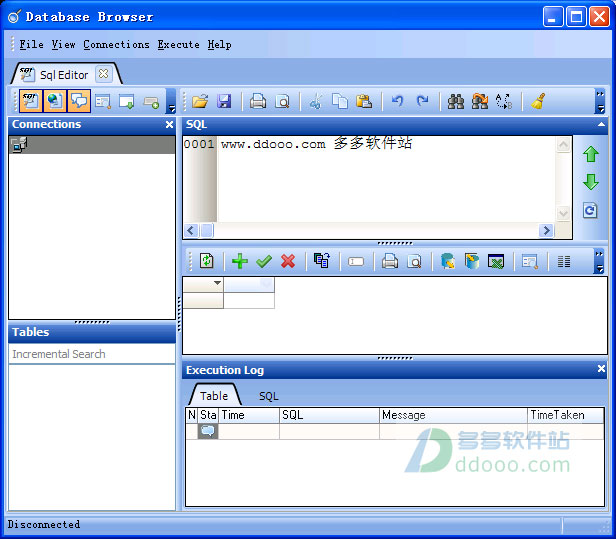The width and height of the screenshot is (616, 539).
Task: Click the table properties icon in left toolbar
Action: coord(103,102)
